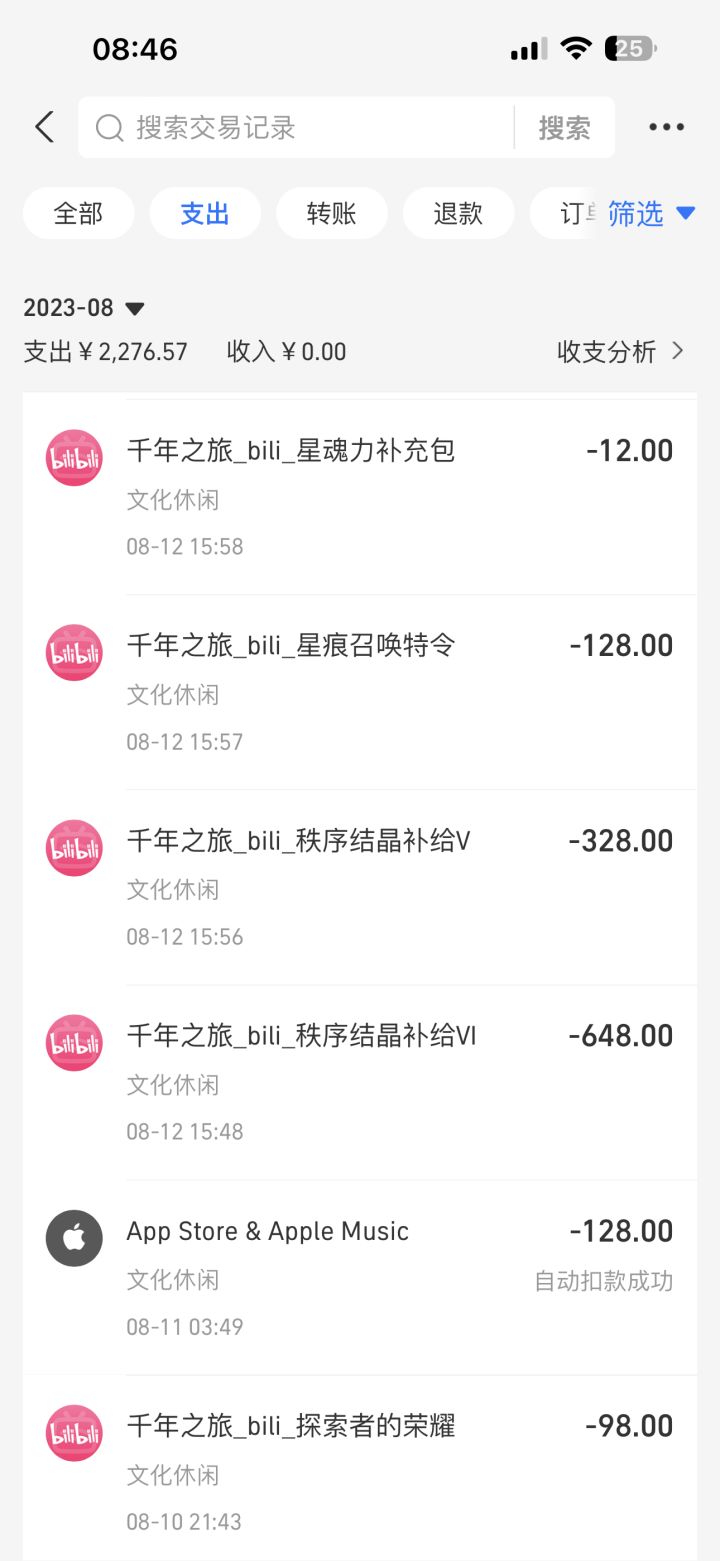Tap the Apple logo icon
Image resolution: width=720 pixels, height=1561 pixels.
click(x=74, y=1238)
